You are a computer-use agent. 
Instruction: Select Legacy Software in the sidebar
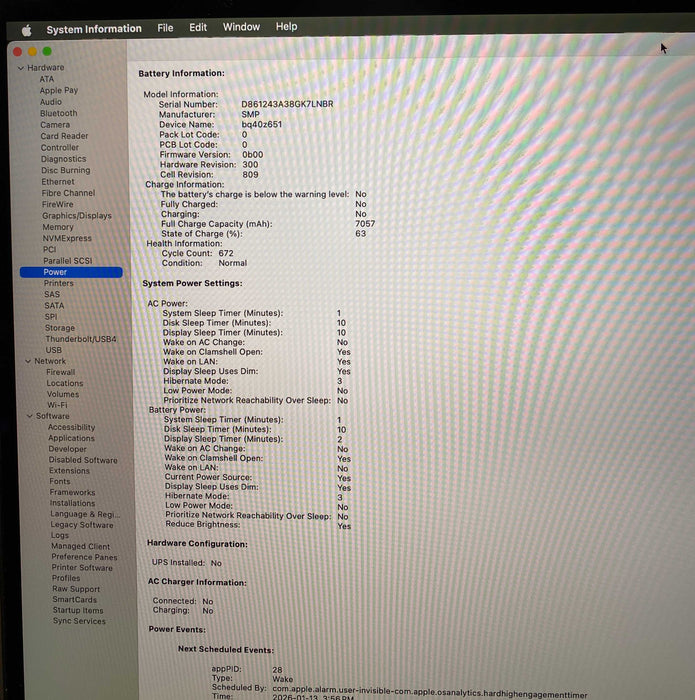(82, 525)
